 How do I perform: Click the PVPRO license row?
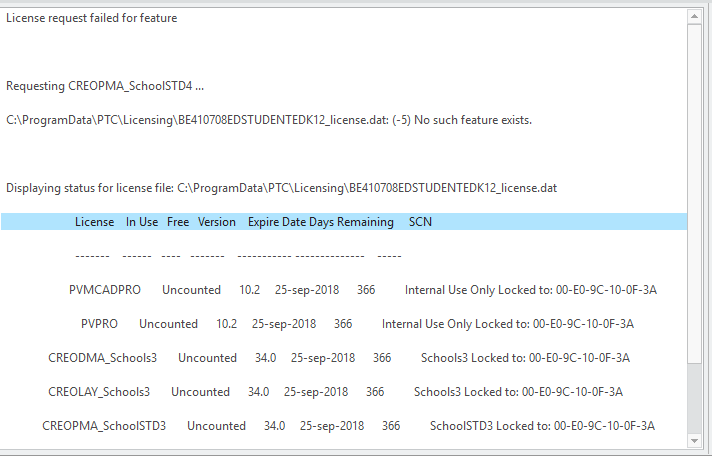pos(357,324)
